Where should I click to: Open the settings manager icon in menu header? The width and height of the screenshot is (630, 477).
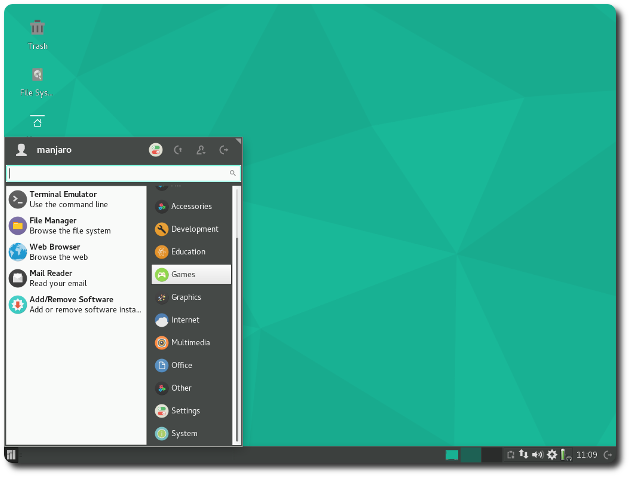pyautogui.click(x=156, y=150)
